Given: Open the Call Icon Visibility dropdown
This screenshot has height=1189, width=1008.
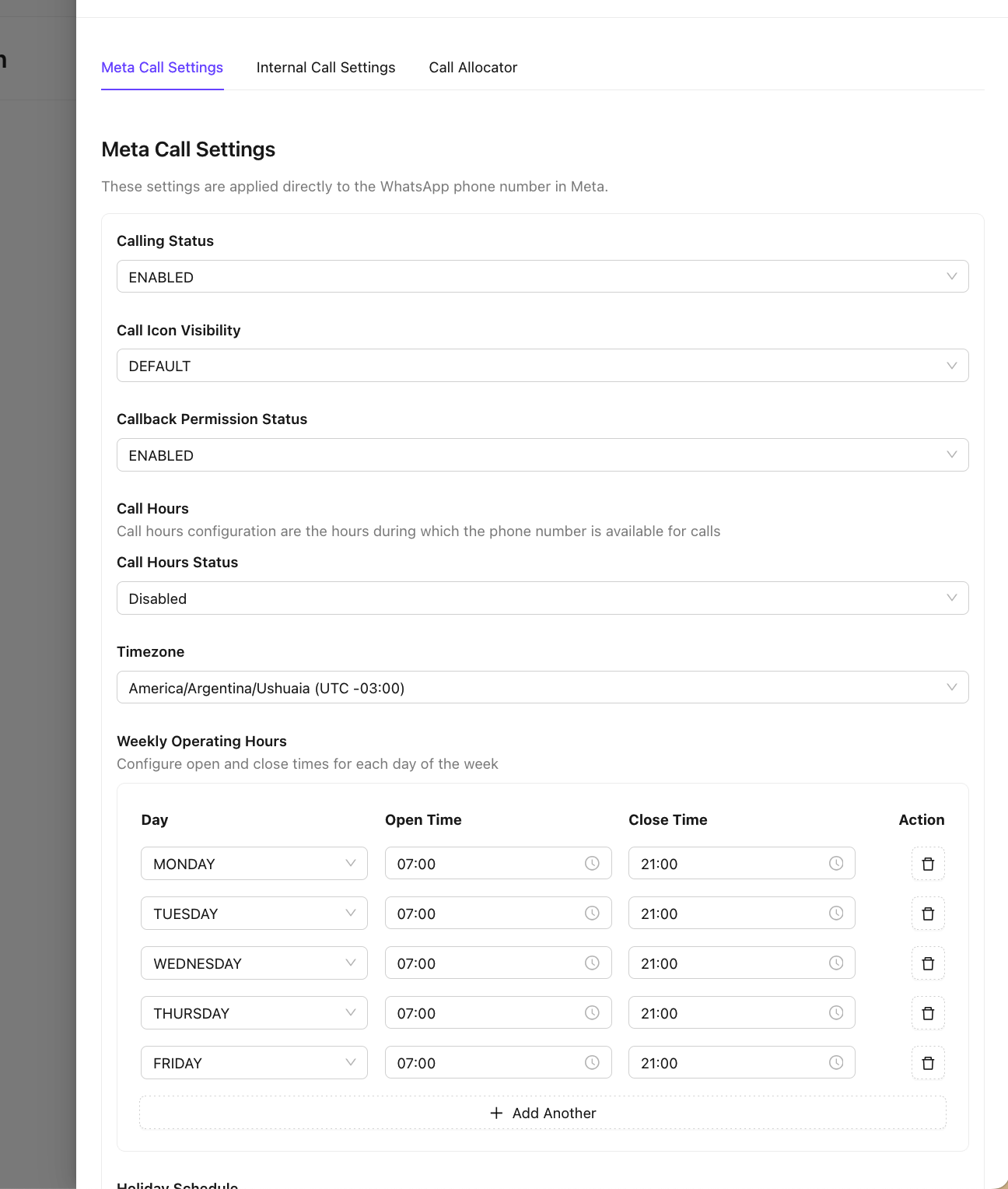Looking at the screenshot, I should coord(542,365).
